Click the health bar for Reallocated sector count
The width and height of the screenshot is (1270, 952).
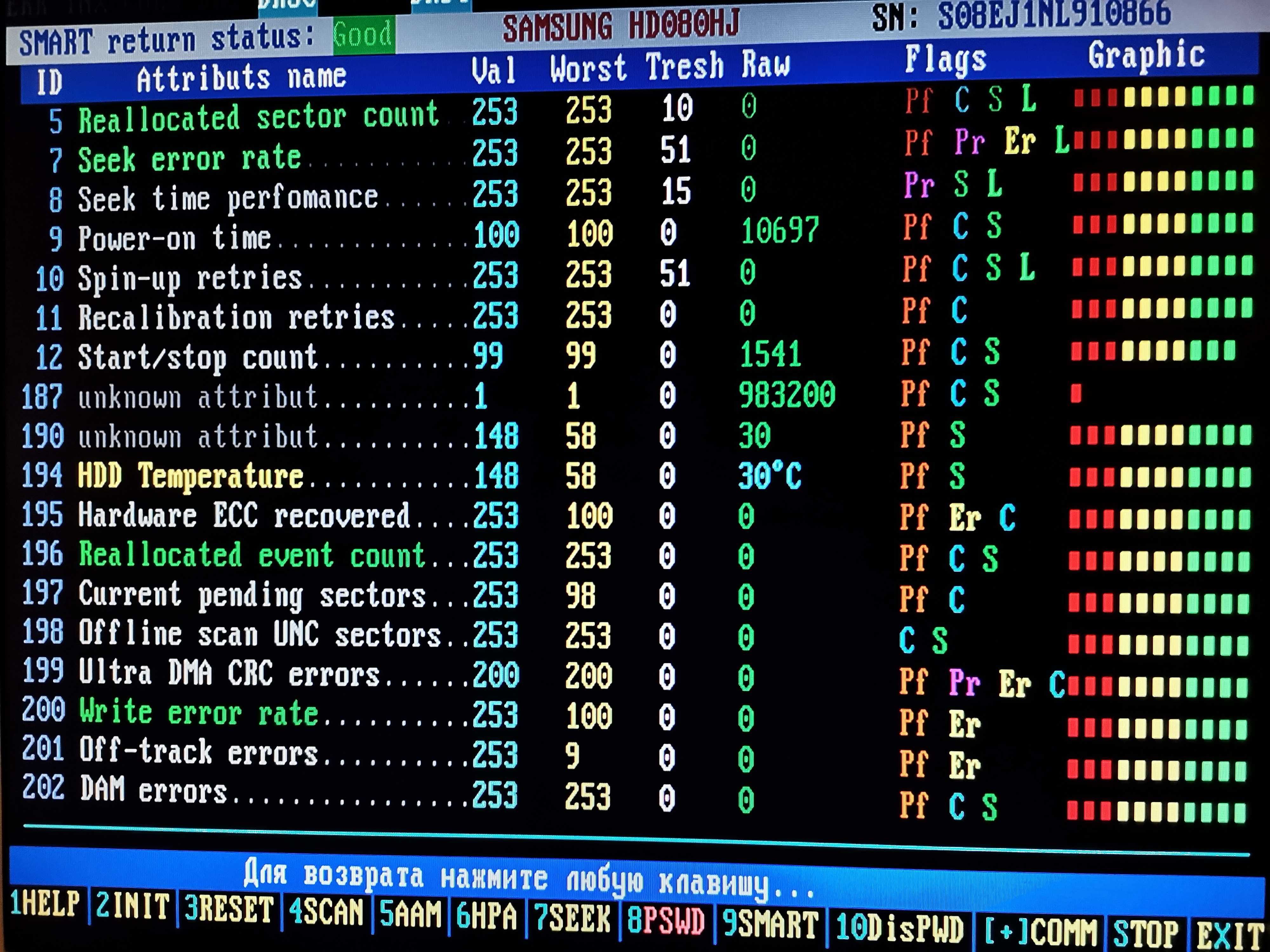pyautogui.click(x=1164, y=96)
